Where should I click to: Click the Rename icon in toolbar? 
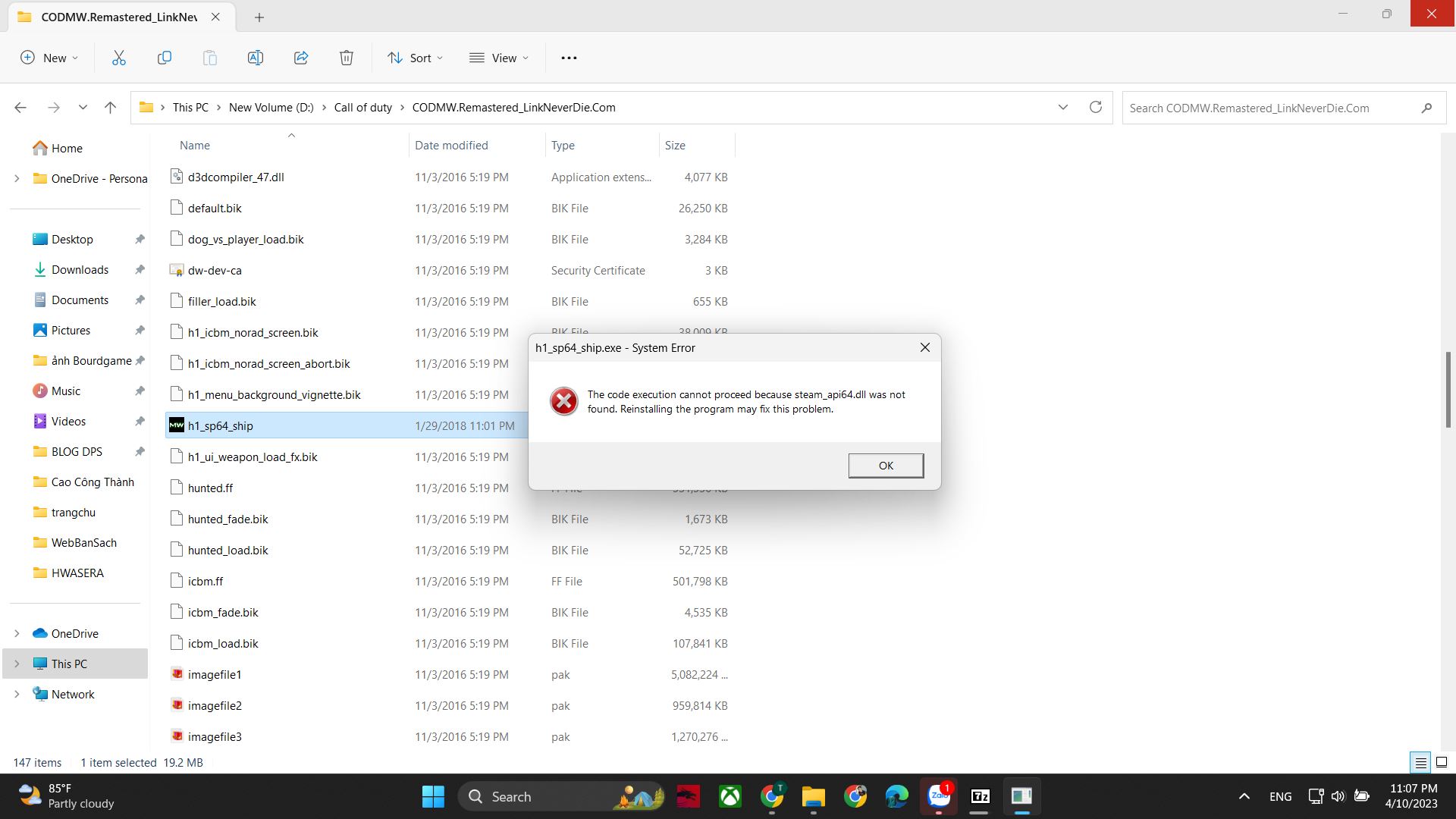pyautogui.click(x=256, y=58)
